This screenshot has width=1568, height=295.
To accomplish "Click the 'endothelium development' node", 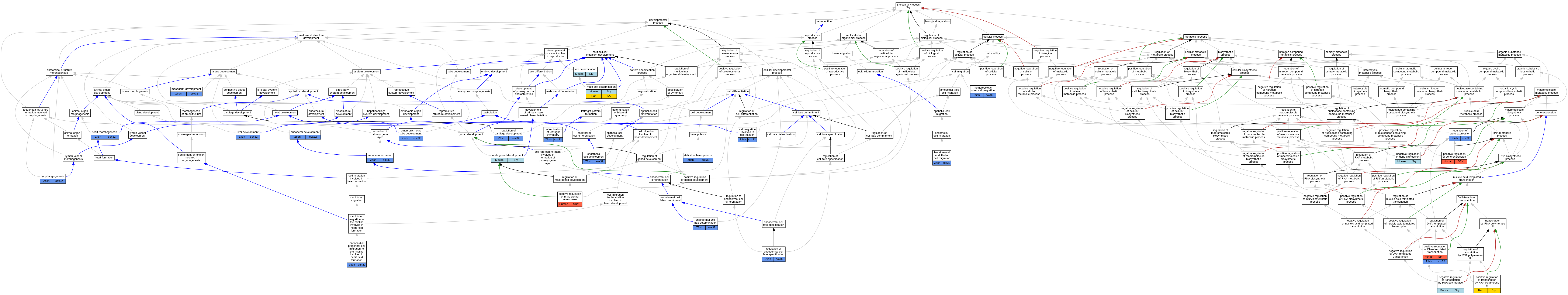I will tap(316, 113).
